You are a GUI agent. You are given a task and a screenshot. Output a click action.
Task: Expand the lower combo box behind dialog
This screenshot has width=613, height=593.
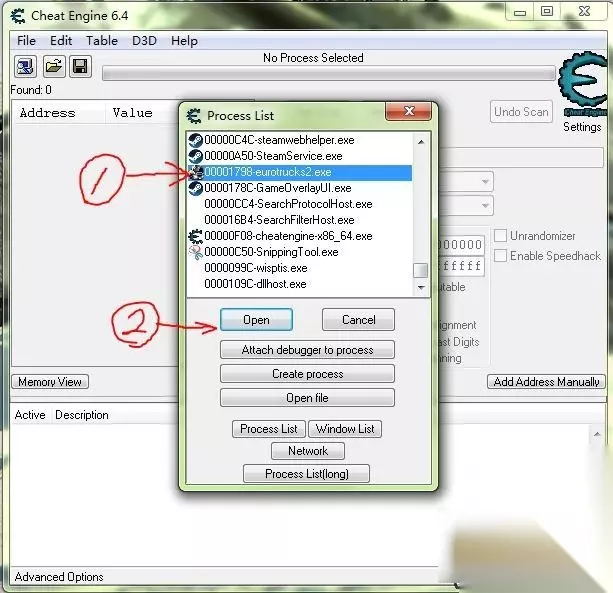click(485, 205)
